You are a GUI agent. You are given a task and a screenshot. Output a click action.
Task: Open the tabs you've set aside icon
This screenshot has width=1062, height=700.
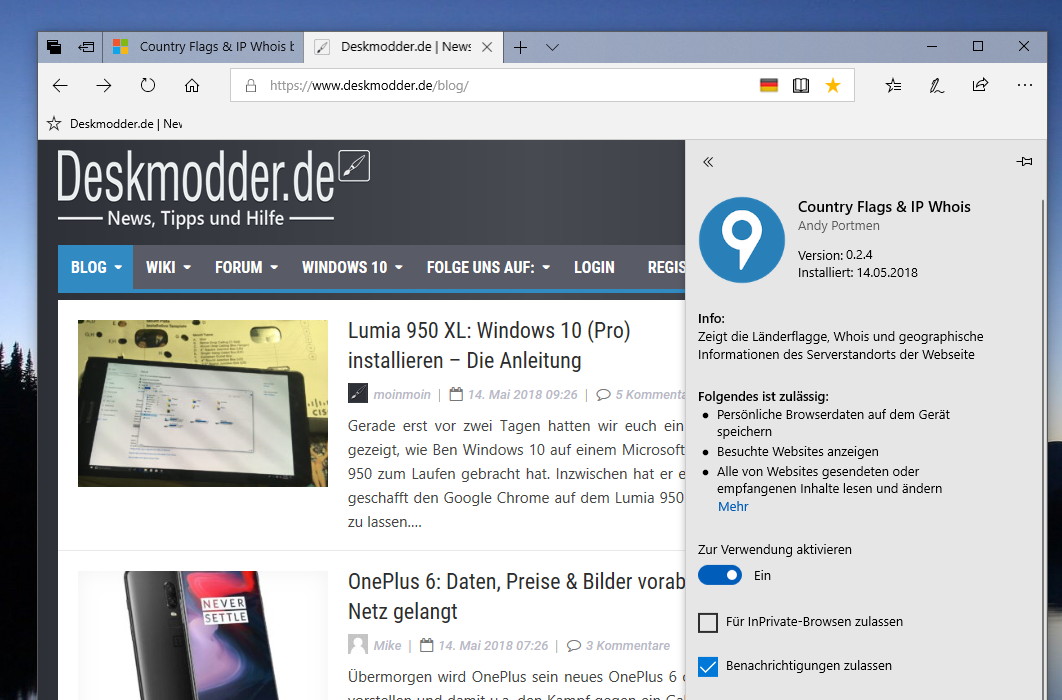[x=54, y=47]
